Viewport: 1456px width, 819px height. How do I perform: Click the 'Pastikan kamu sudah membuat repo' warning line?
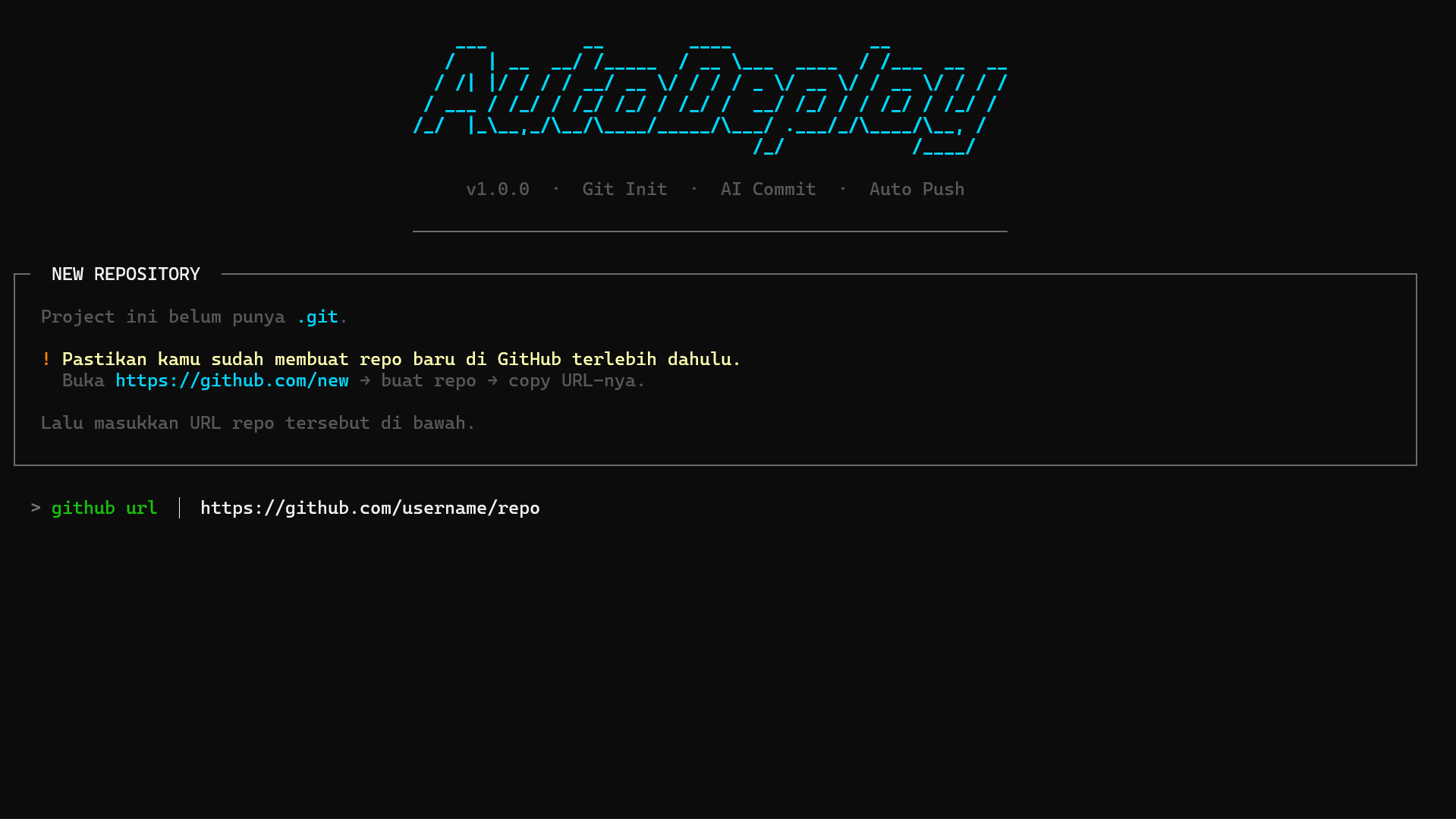point(401,359)
